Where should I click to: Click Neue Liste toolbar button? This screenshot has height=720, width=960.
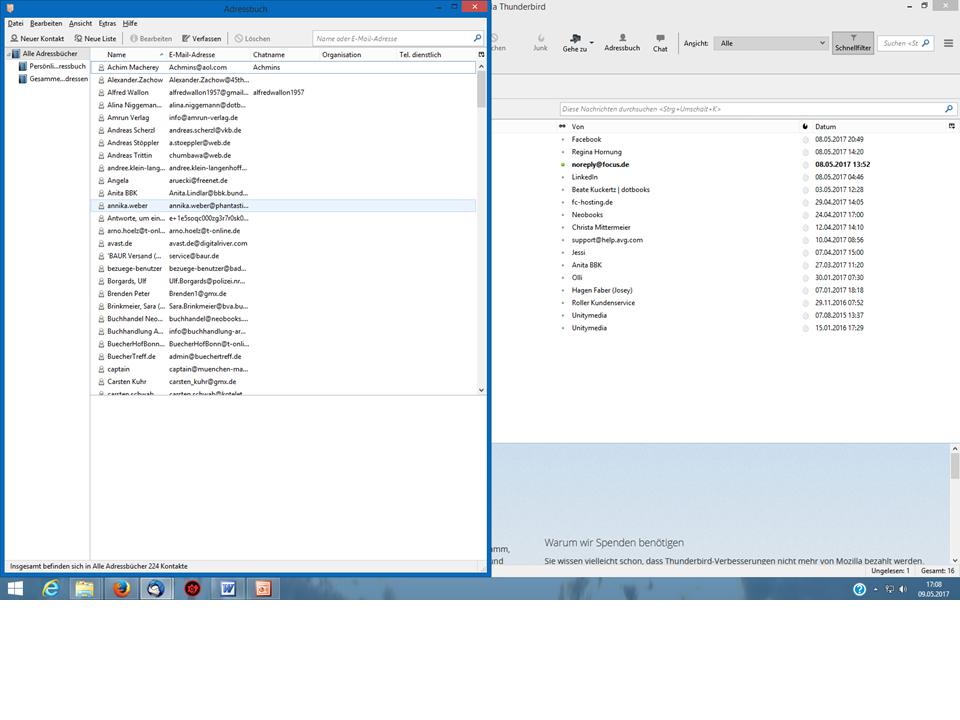(x=95, y=39)
